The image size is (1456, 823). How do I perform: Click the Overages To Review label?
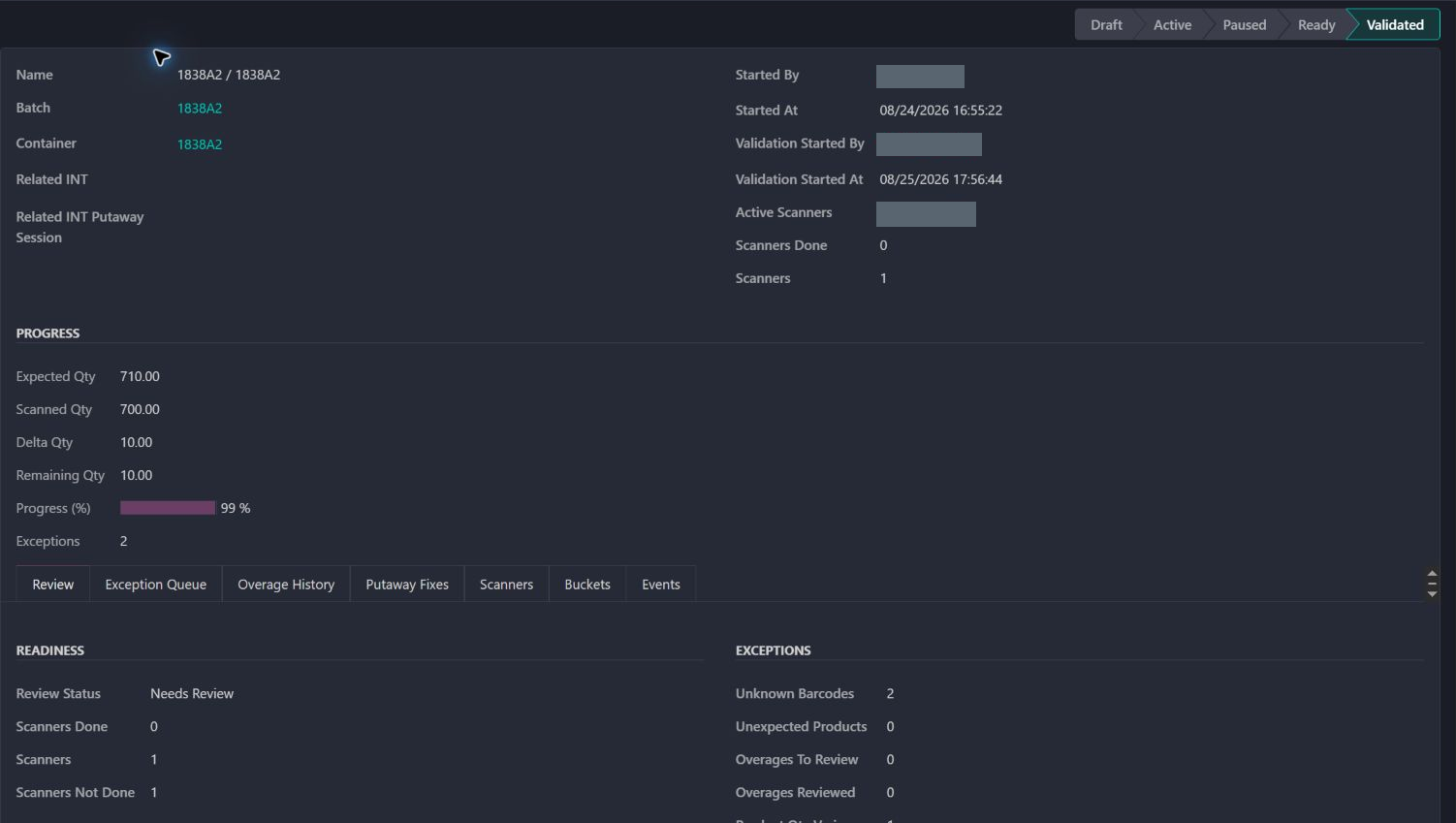click(x=797, y=759)
